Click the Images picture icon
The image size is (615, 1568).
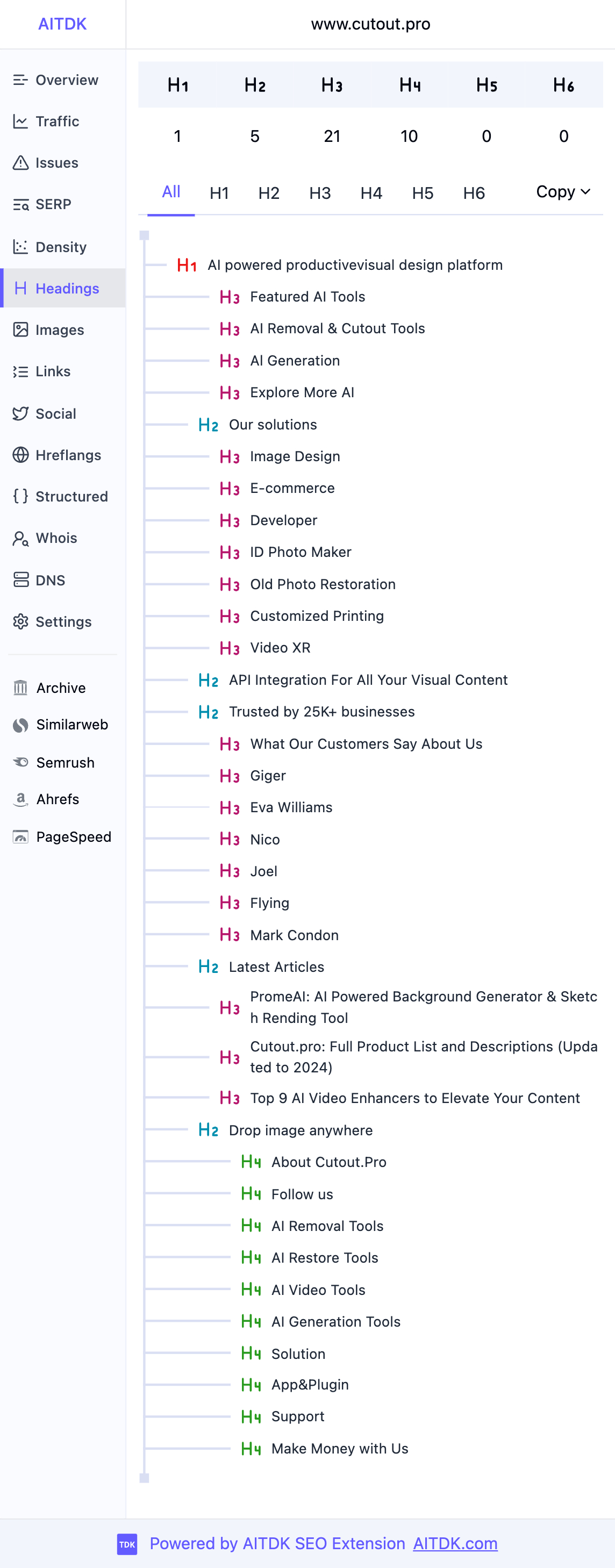pos(21,330)
